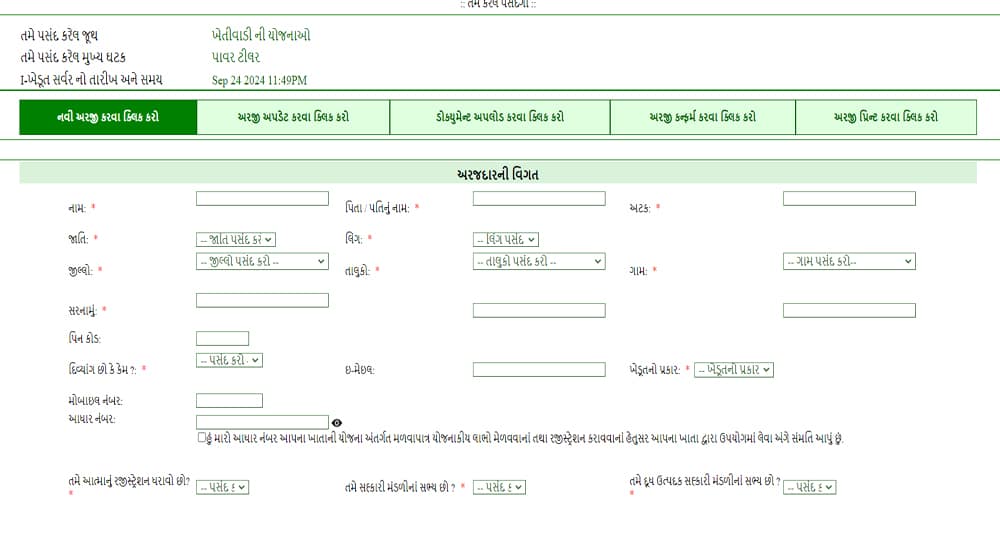
Task: Click the અરજી પ્રિન્ટ કરવા tab
Action: tap(885, 117)
